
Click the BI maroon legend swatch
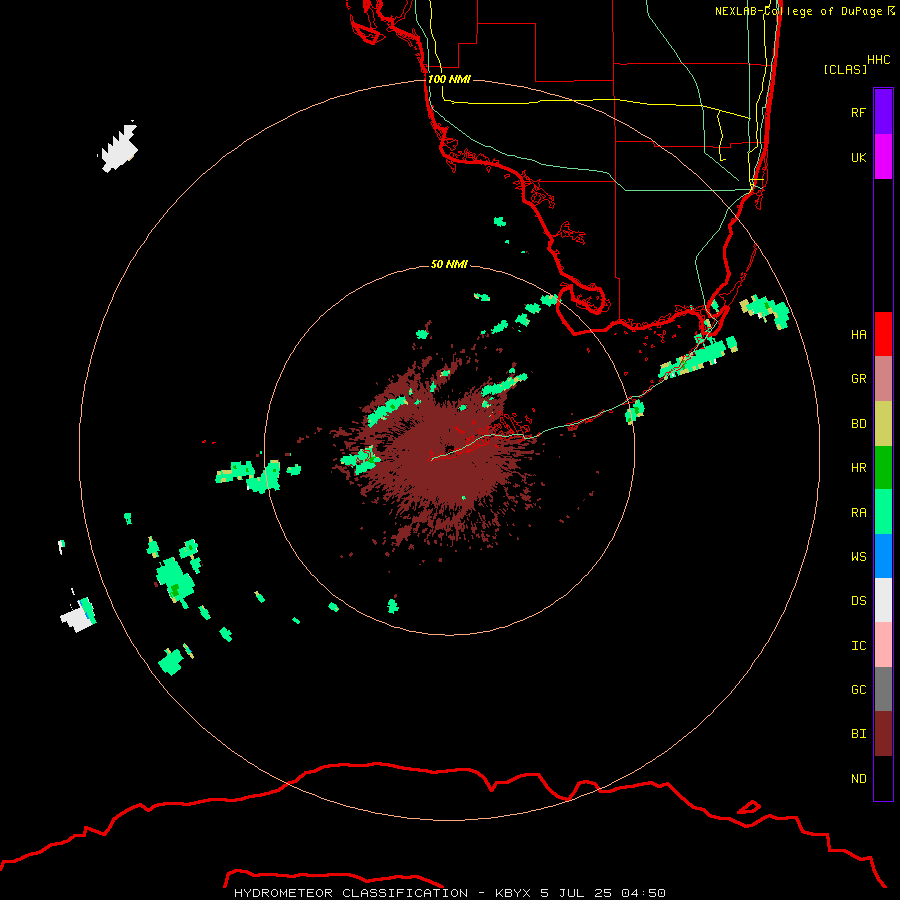point(883,734)
